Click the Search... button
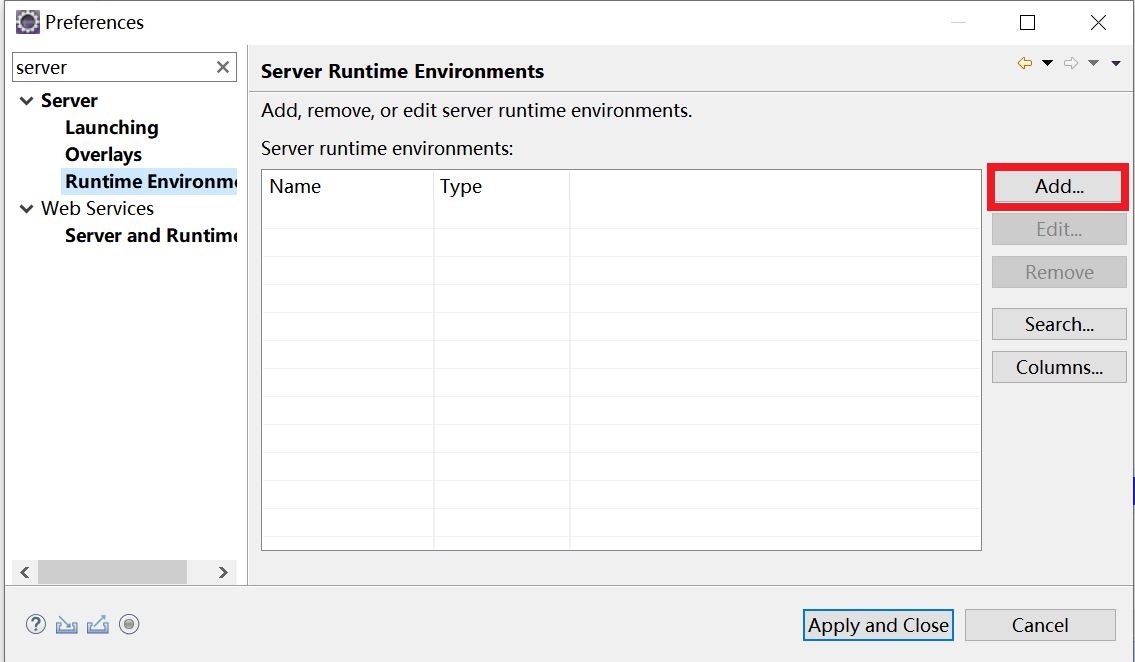Screen dimensions: 1135x662 point(1059,324)
